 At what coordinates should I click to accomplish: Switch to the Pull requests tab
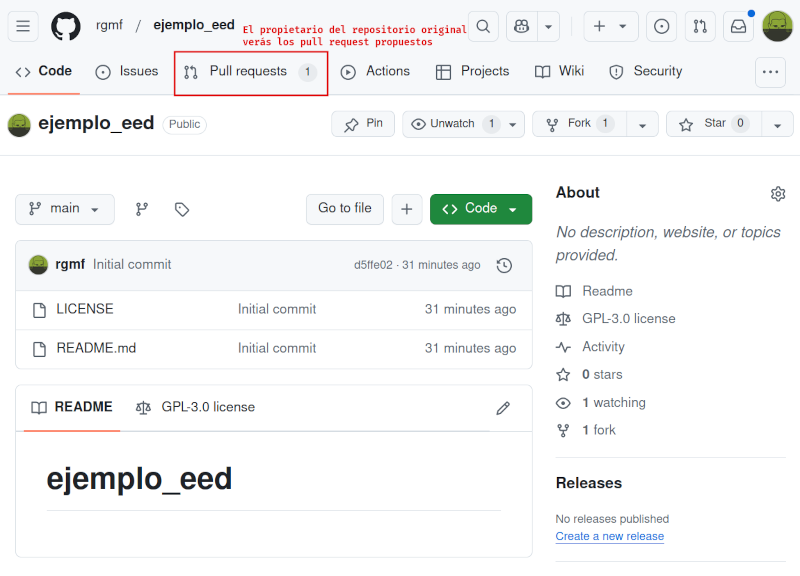[250, 72]
